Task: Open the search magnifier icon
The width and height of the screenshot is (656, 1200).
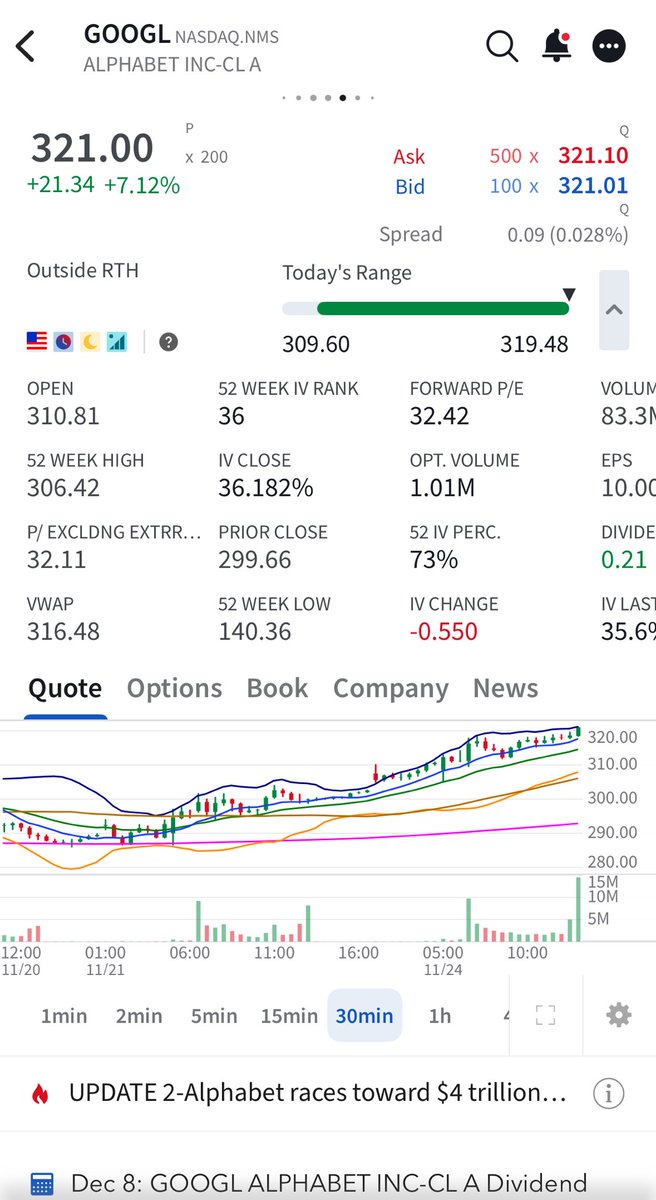Action: pyautogui.click(x=501, y=45)
